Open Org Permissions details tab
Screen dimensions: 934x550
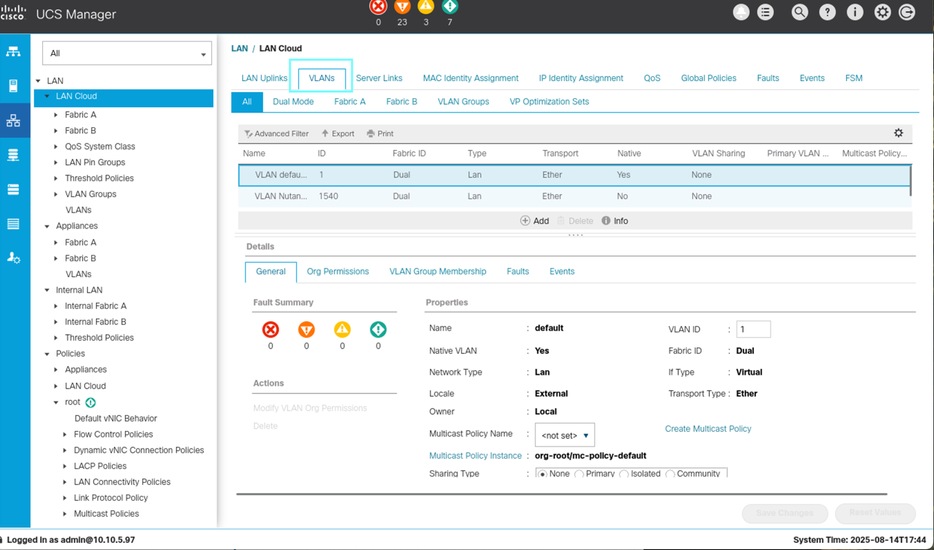pos(338,271)
